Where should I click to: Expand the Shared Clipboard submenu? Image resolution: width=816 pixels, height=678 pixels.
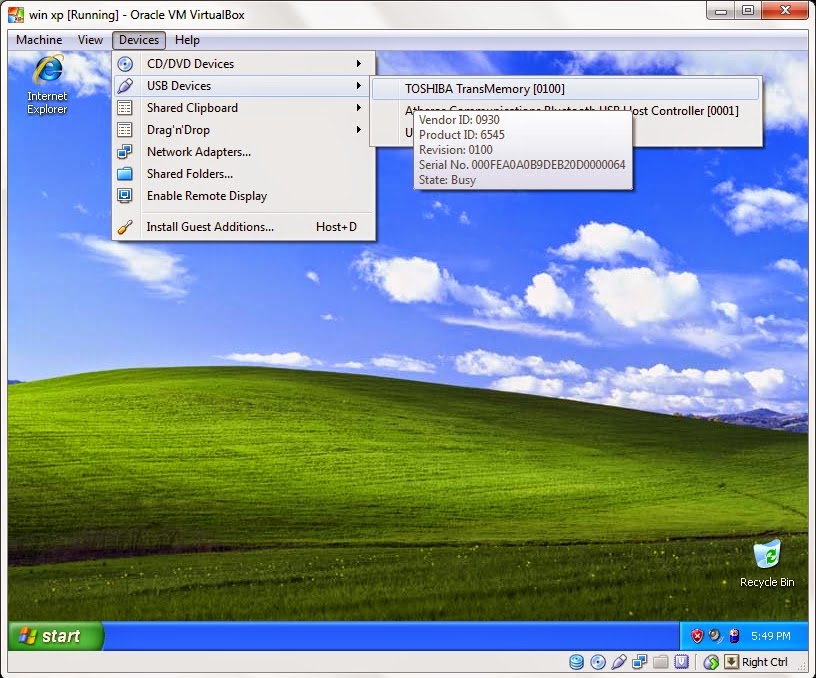(244, 108)
